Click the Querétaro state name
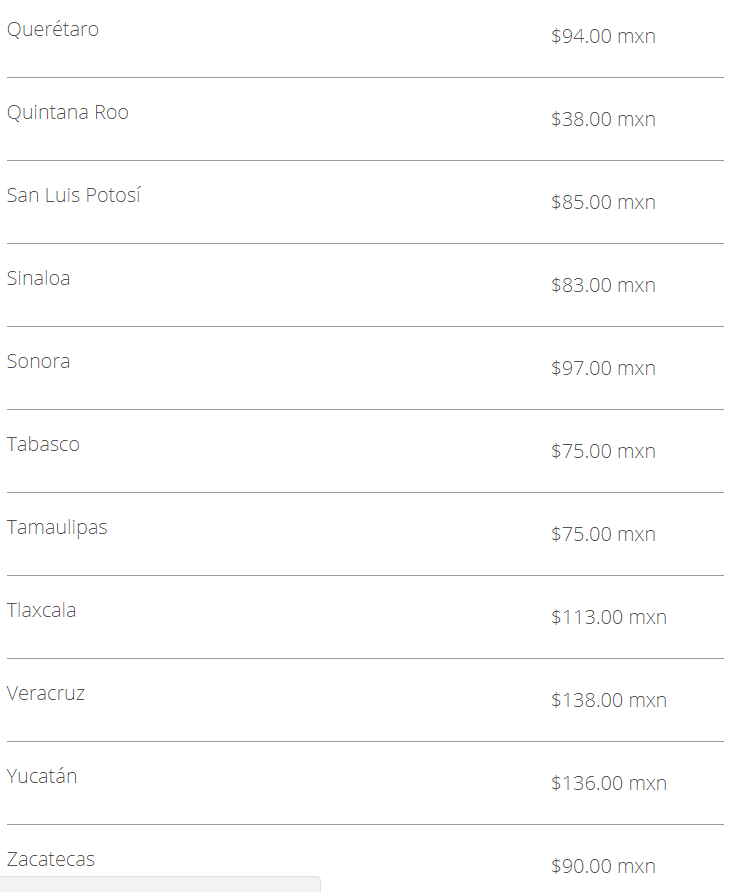 point(53,30)
